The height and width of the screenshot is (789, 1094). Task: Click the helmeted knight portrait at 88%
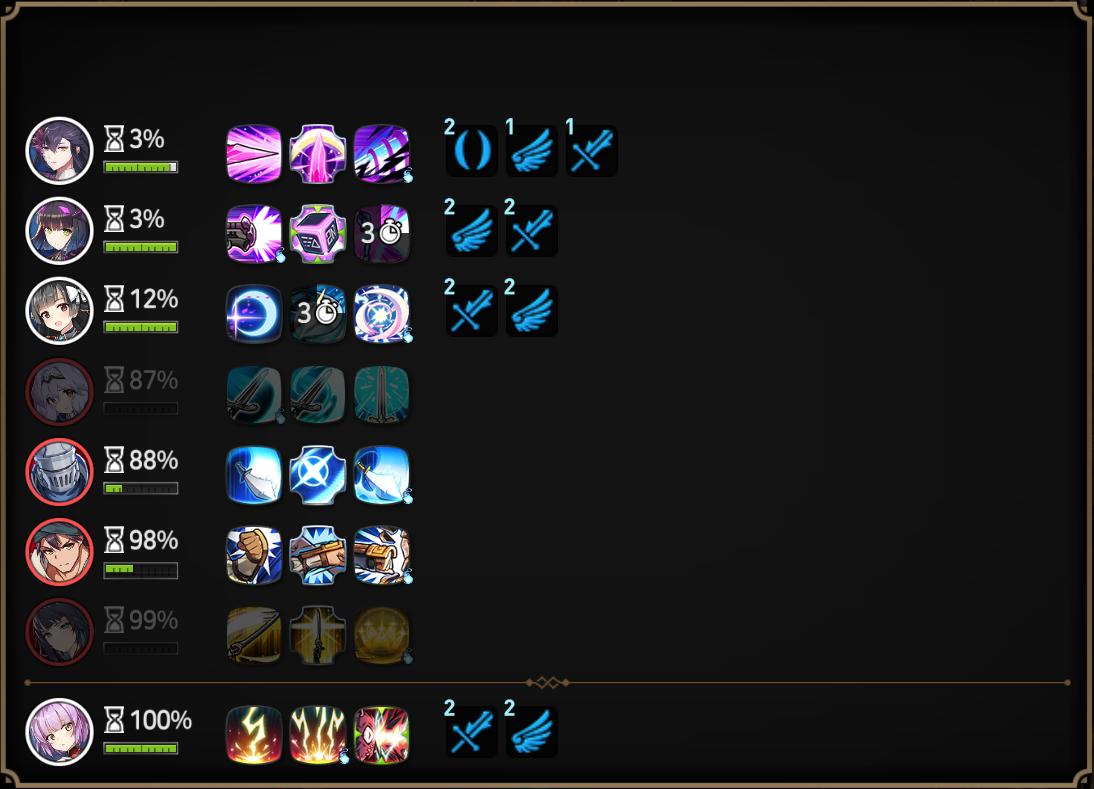click(59, 472)
